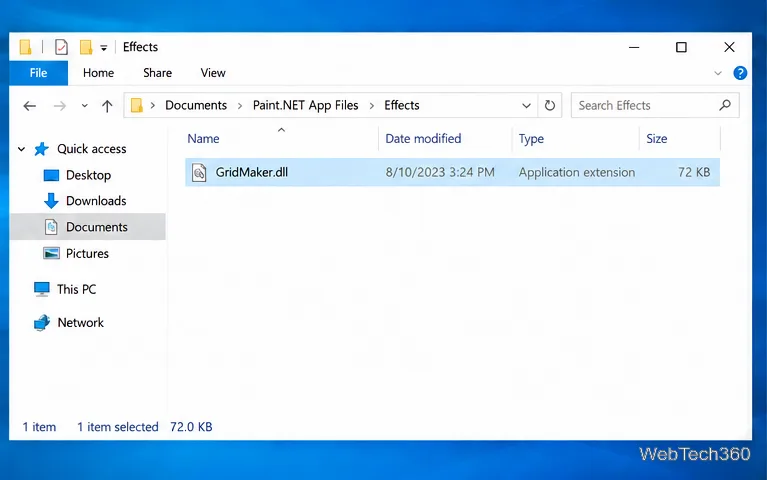Collapse the Quick access tree node
Screen dimensions: 767x480
pyautogui.click(x=22, y=149)
